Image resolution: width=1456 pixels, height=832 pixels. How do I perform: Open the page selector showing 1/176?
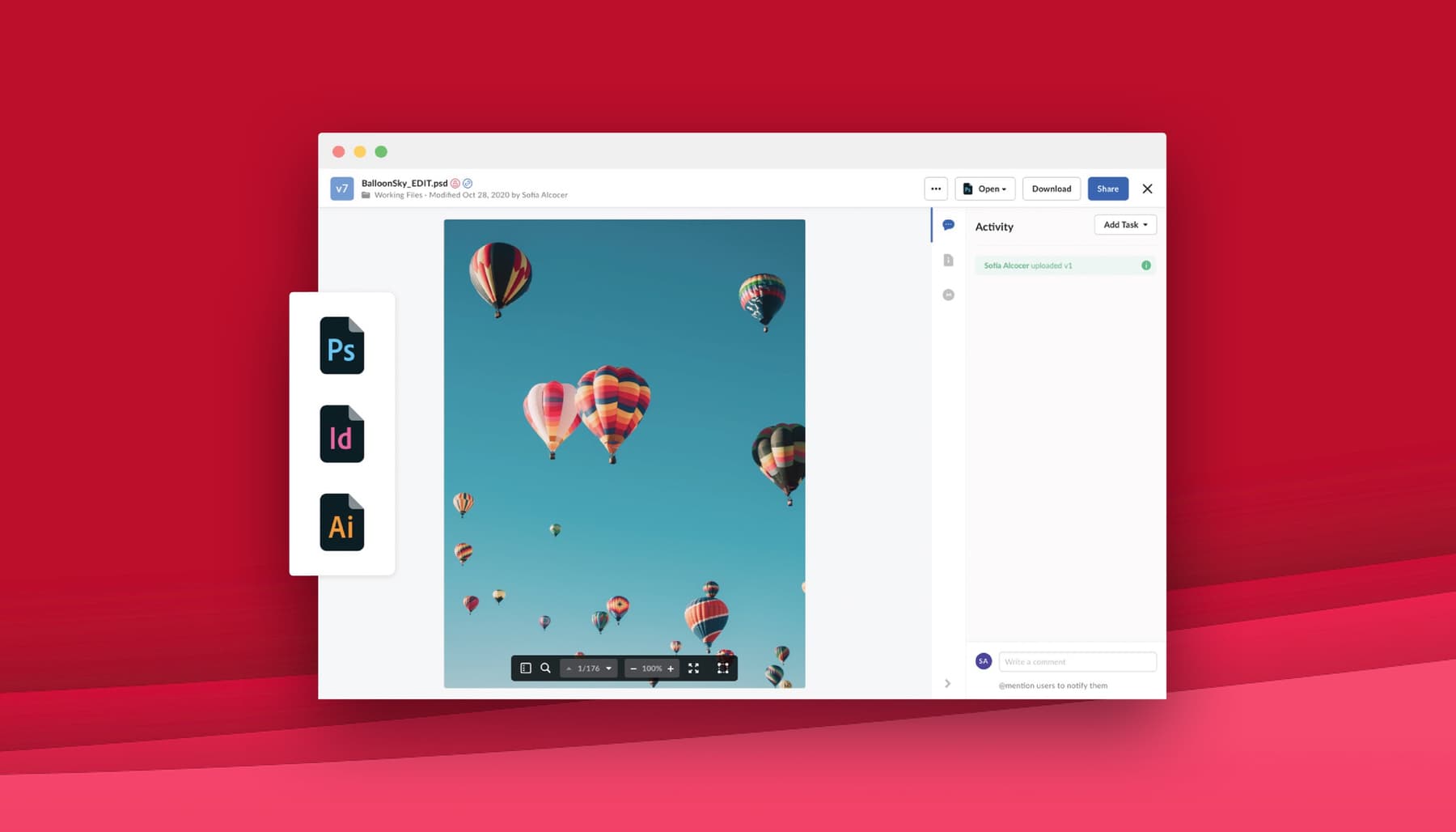point(588,668)
